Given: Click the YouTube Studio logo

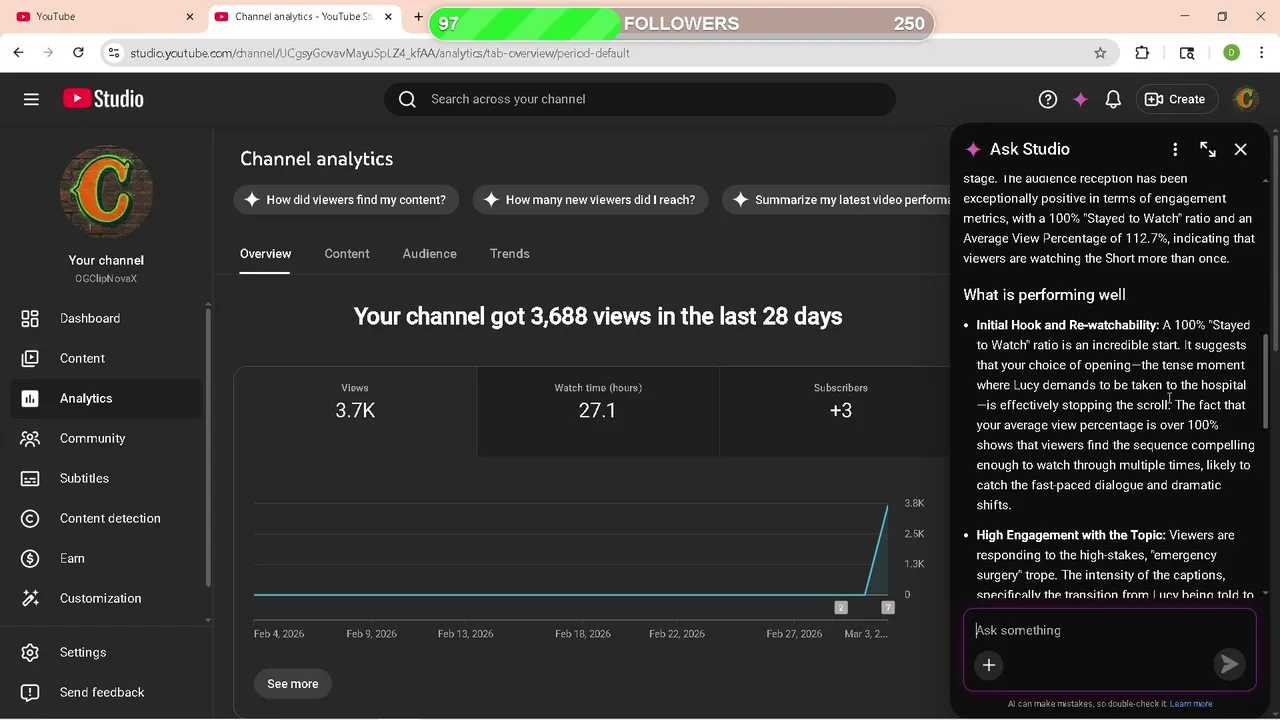Looking at the screenshot, I should point(103,99).
